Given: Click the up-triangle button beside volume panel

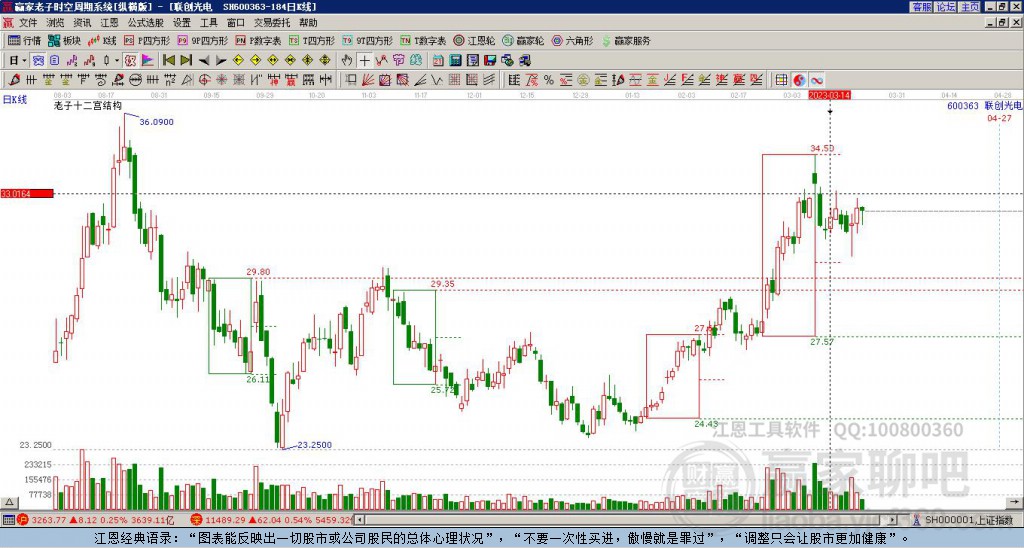Looking at the screenshot, I should 9,502.
